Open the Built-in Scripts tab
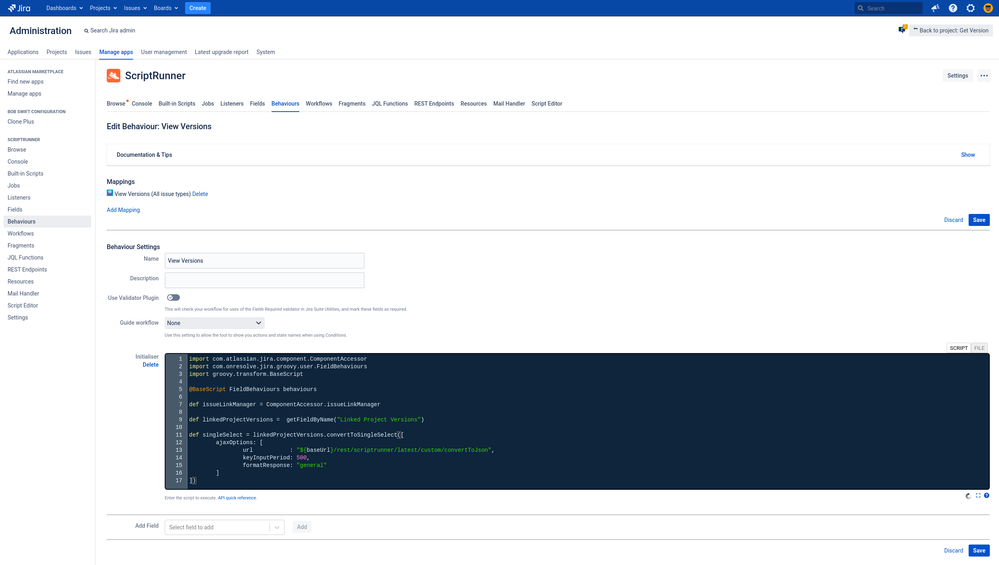999x565 pixels. click(x=176, y=104)
